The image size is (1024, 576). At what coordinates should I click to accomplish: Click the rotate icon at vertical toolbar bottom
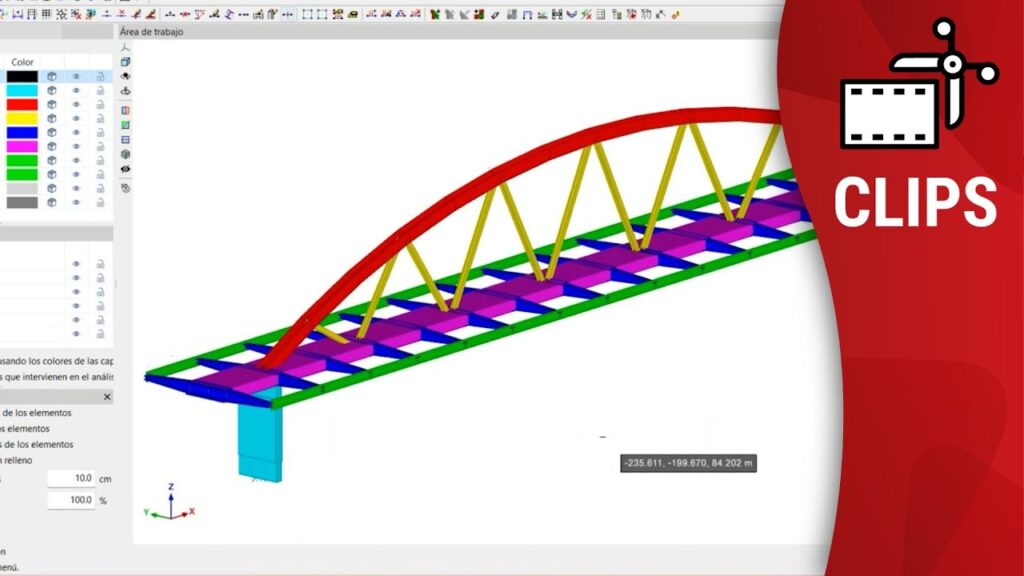point(125,187)
